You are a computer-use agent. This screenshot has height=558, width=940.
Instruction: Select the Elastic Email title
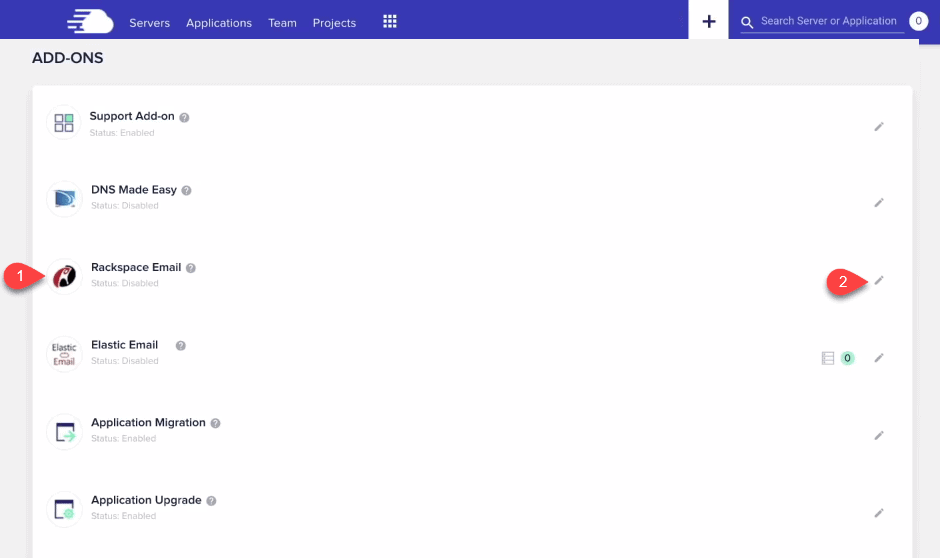coord(125,345)
